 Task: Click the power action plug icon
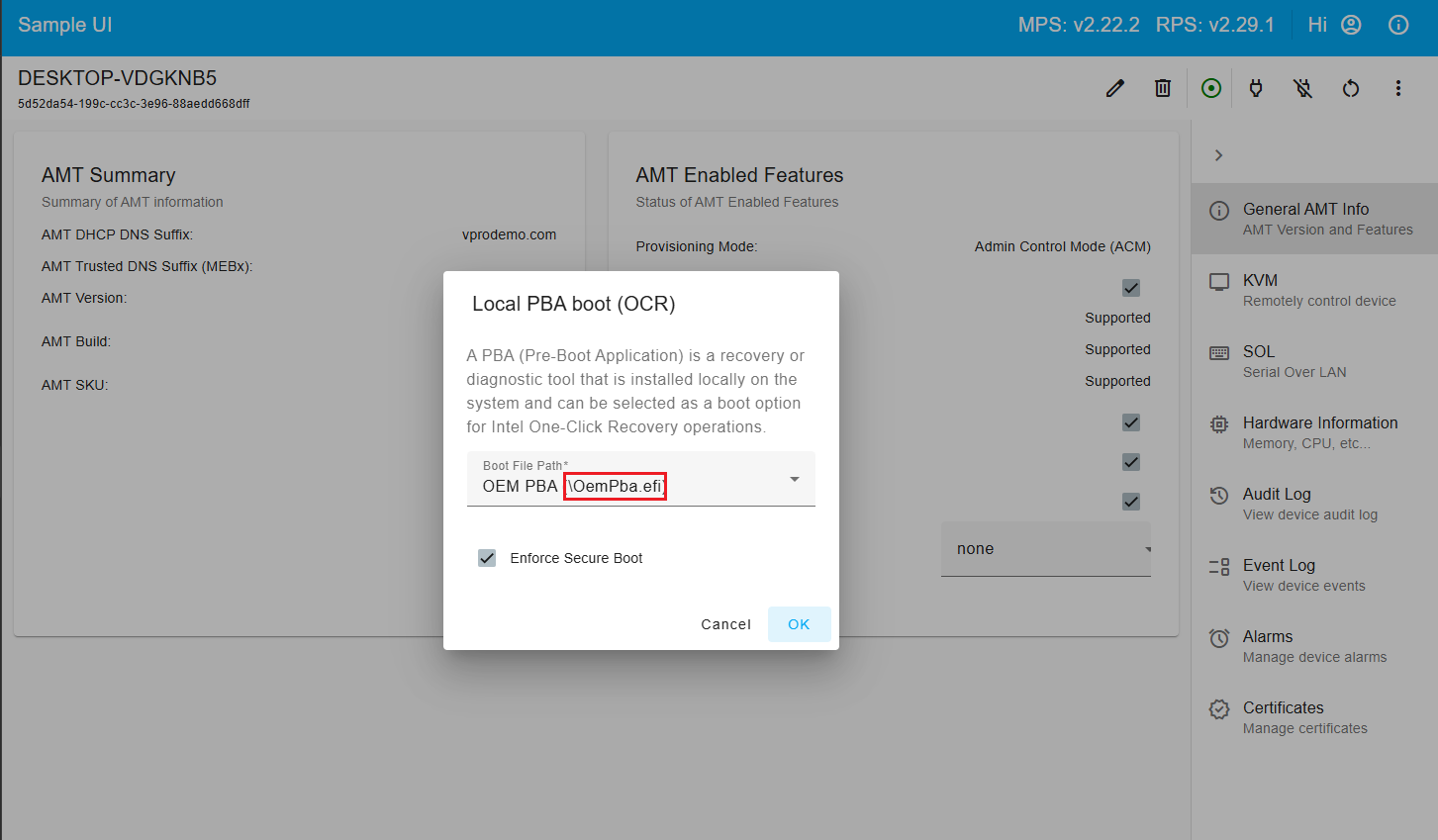tap(1255, 88)
